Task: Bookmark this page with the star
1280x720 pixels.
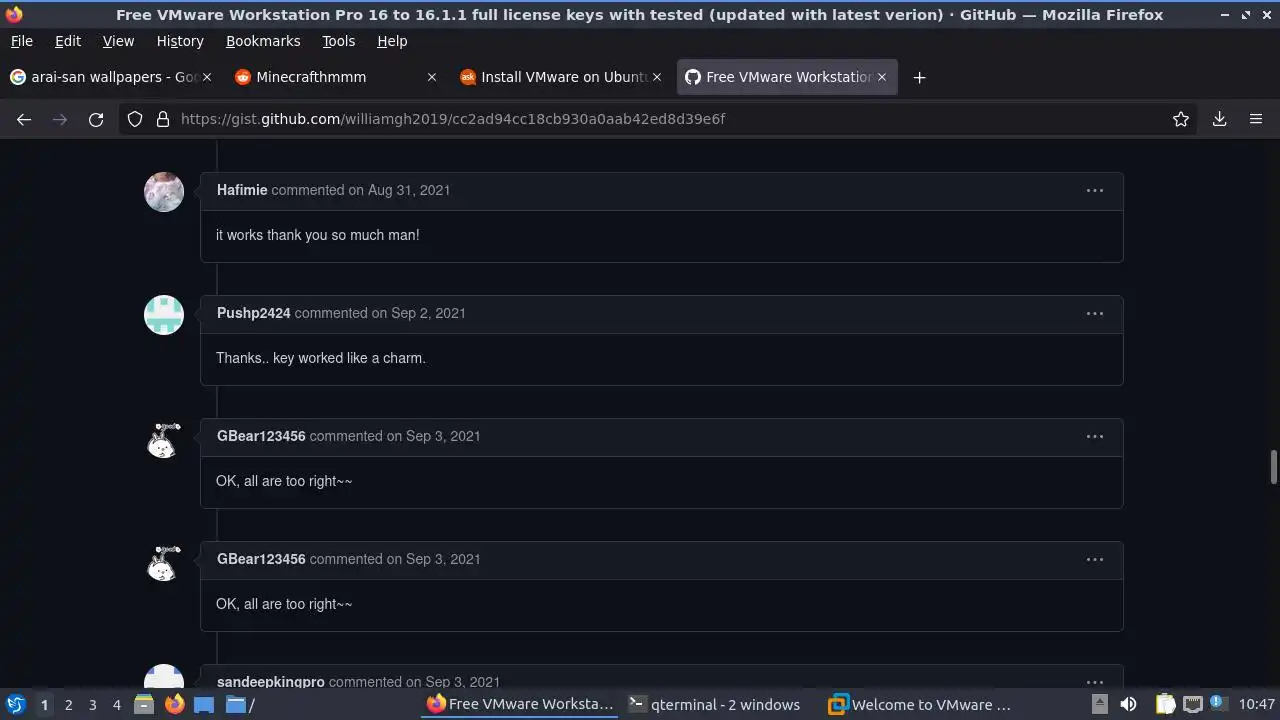Action: 1181,119
